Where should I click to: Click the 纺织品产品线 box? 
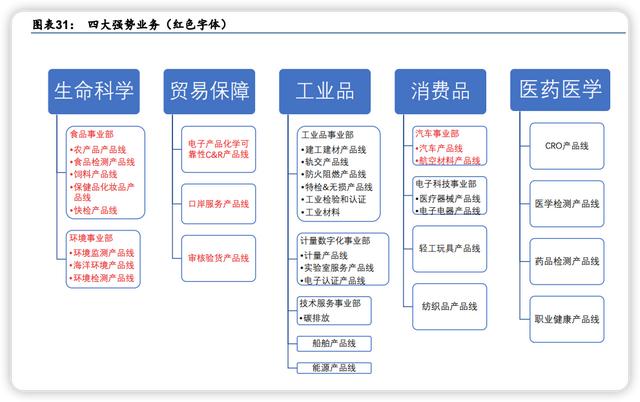(x=449, y=305)
